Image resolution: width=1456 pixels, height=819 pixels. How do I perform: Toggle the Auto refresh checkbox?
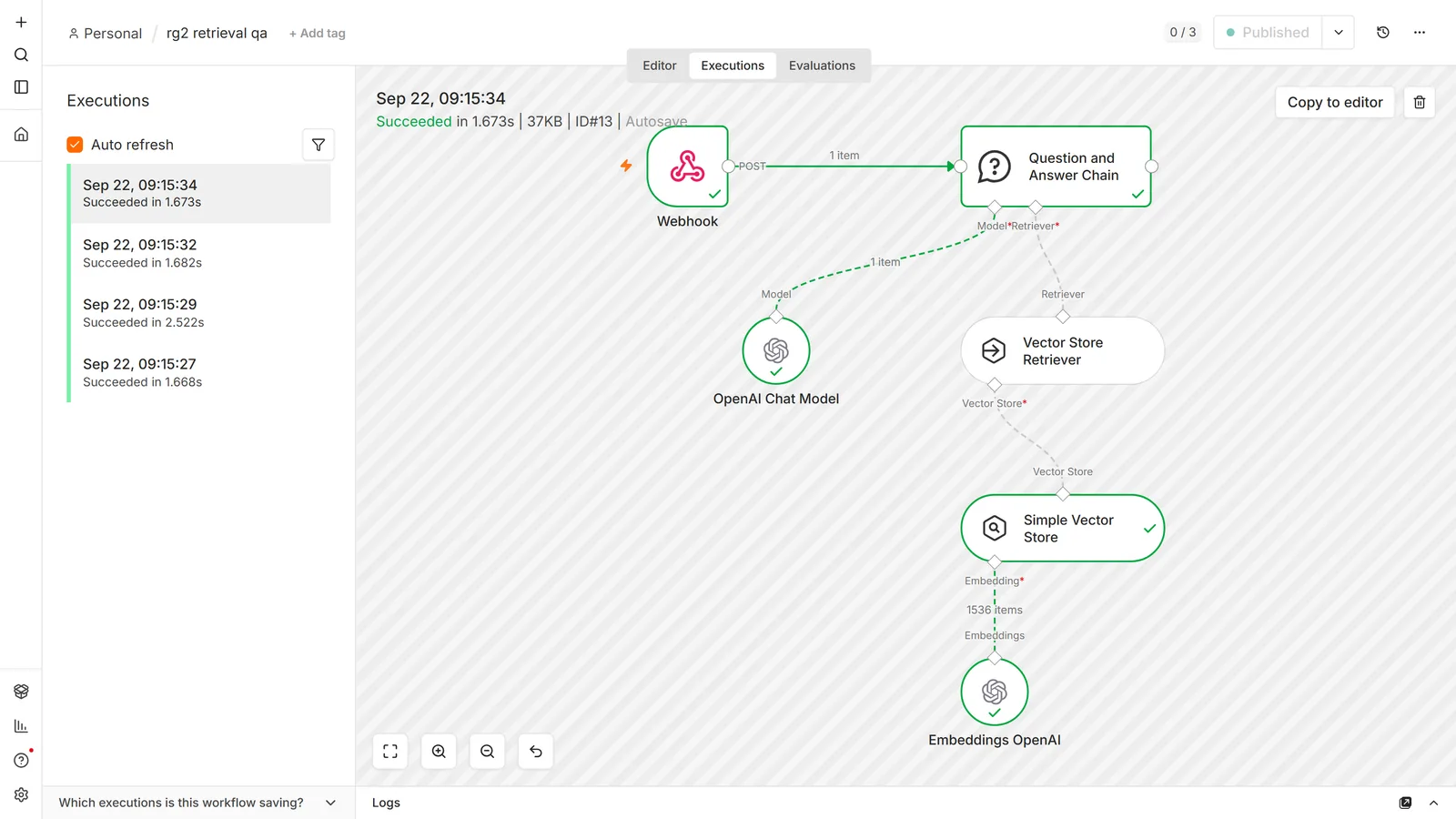[x=75, y=145]
